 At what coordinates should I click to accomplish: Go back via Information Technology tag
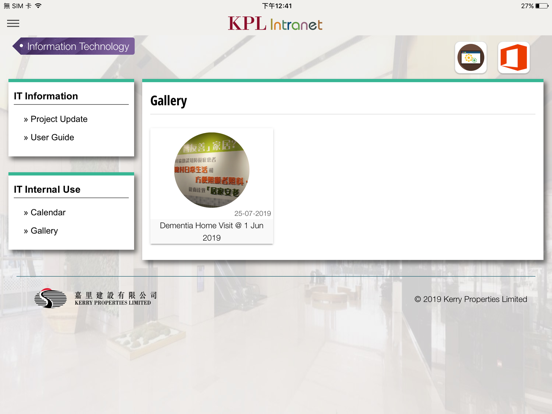click(74, 46)
